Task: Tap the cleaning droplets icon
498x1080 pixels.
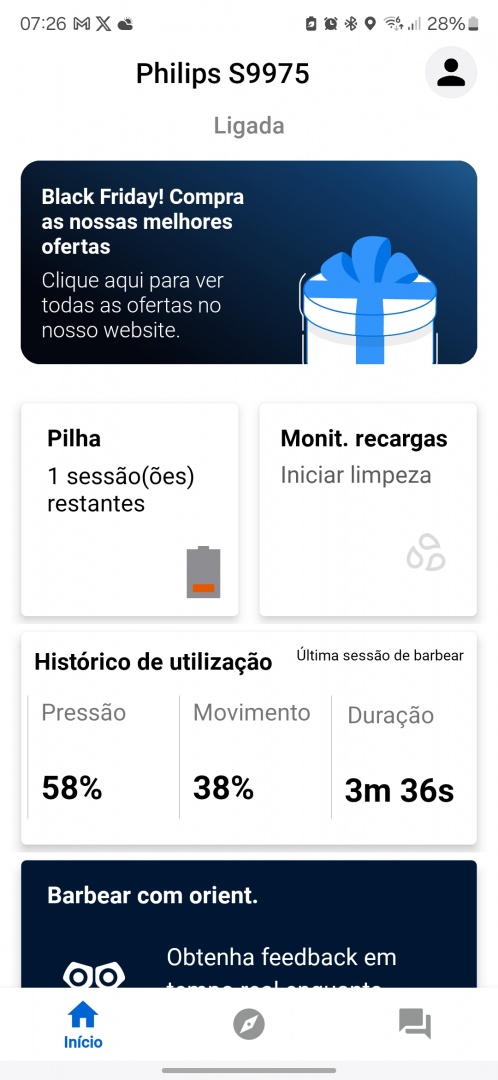Action: click(x=426, y=552)
